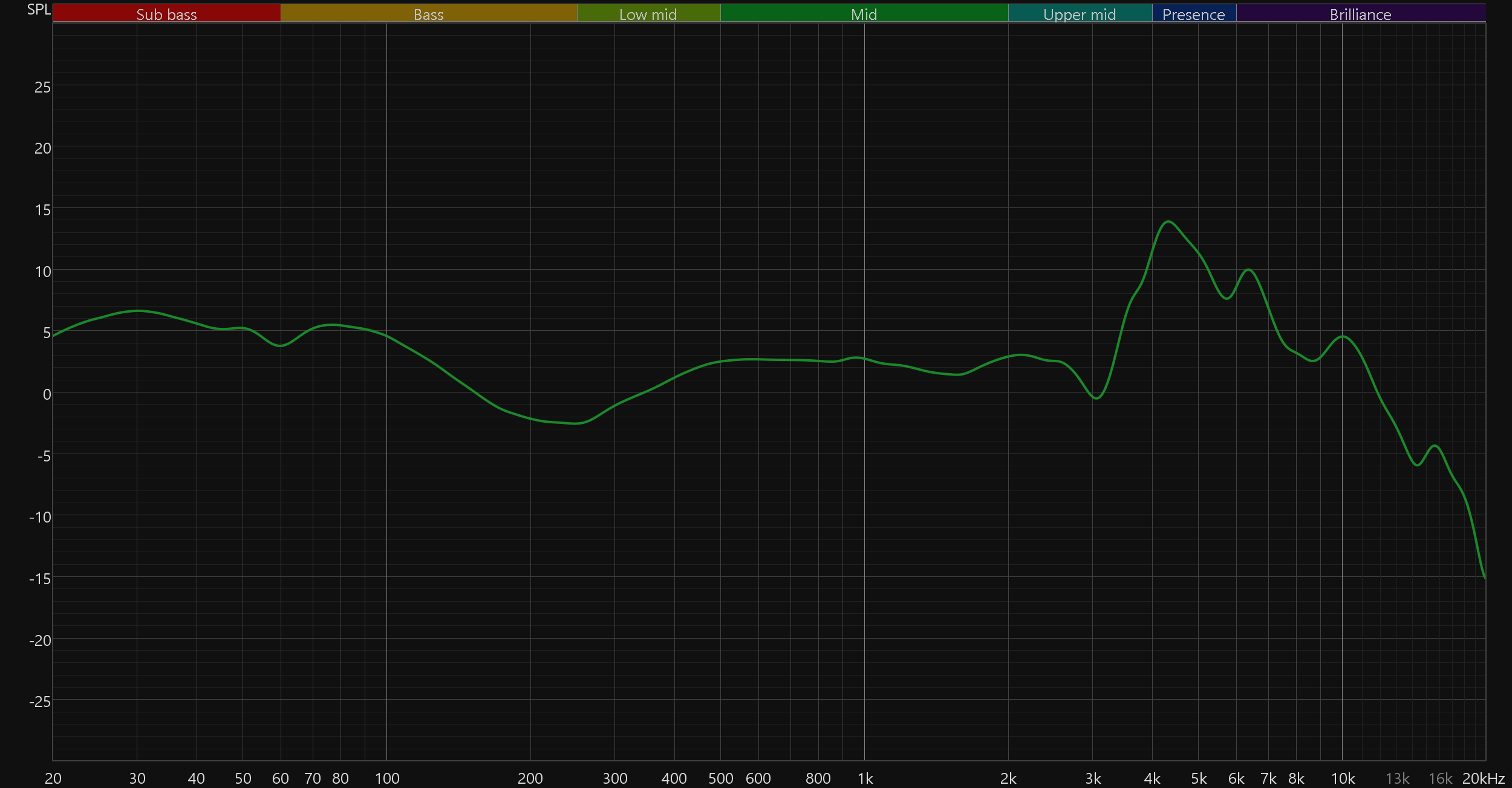This screenshot has height=788, width=1512.
Task: Click the Upper mid band header
Action: click(1080, 13)
